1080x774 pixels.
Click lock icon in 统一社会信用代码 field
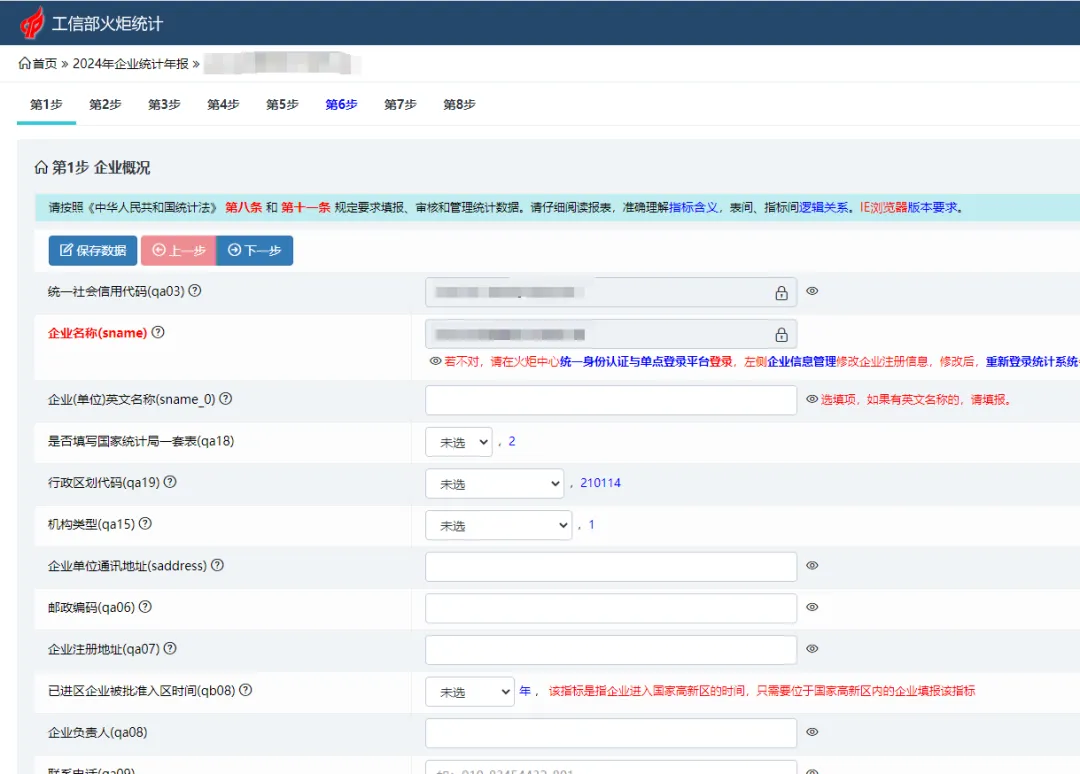[781, 293]
